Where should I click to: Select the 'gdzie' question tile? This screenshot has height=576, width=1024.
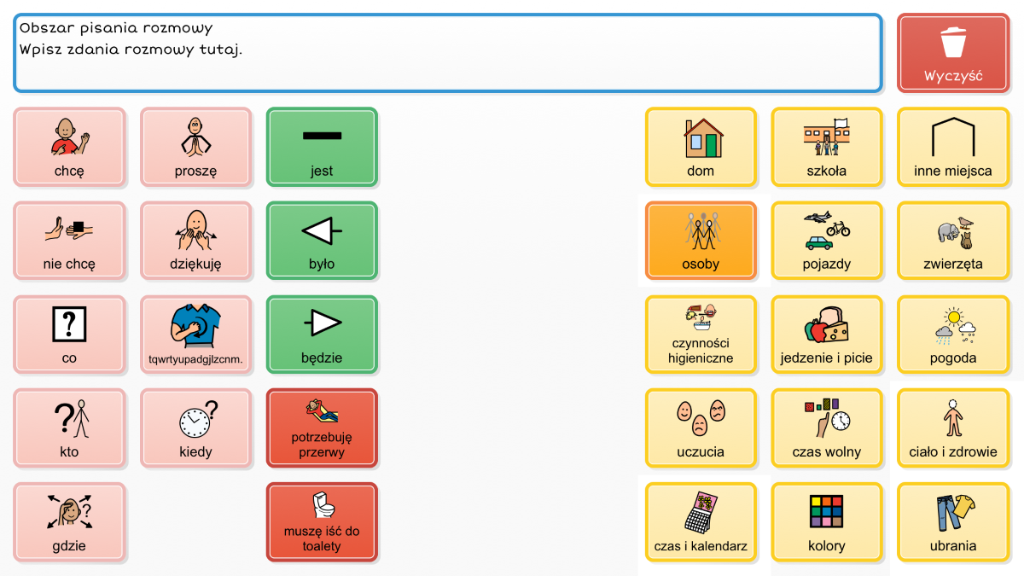point(69,522)
